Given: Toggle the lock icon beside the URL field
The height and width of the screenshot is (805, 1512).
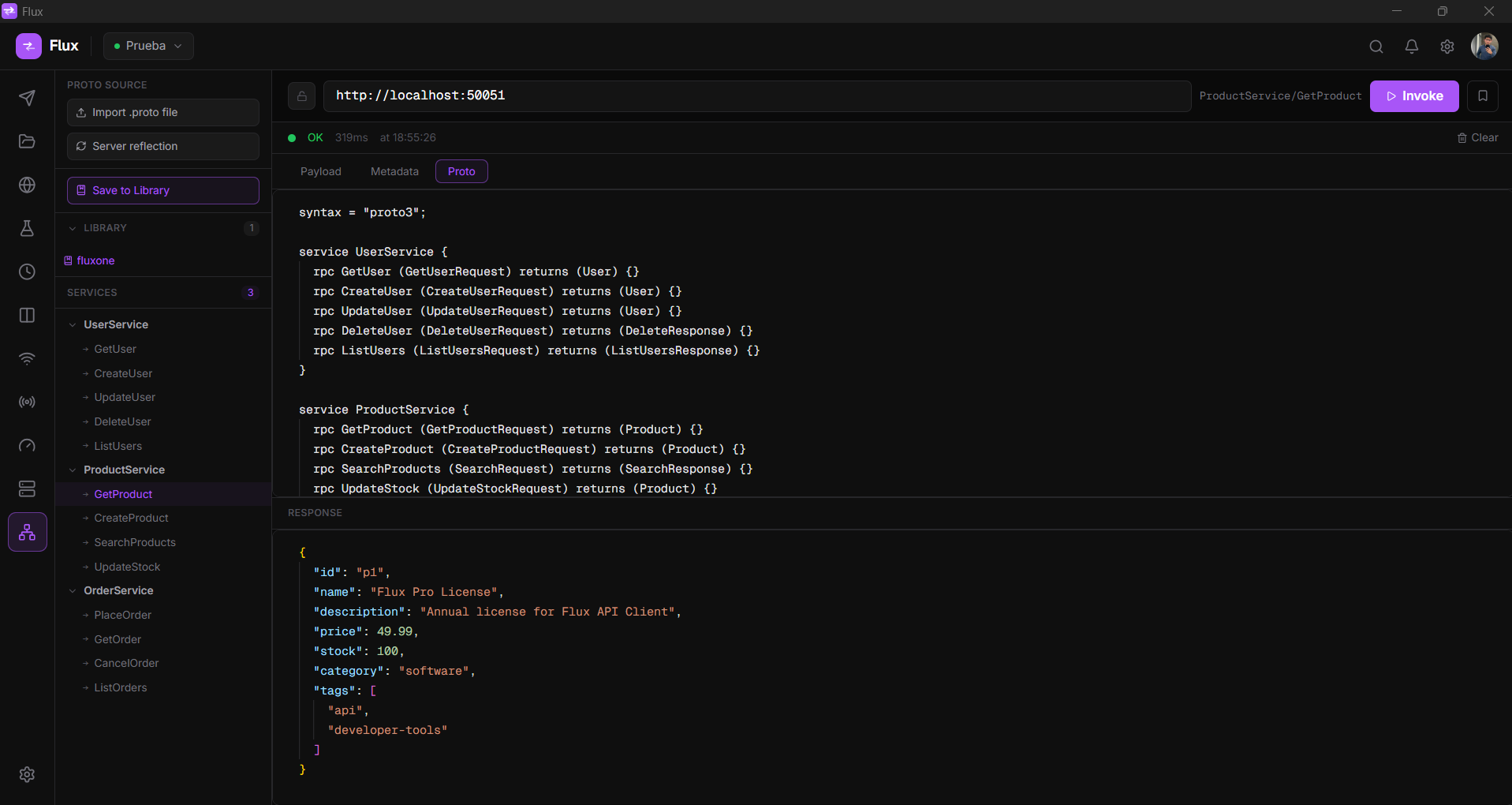Looking at the screenshot, I should (x=301, y=96).
